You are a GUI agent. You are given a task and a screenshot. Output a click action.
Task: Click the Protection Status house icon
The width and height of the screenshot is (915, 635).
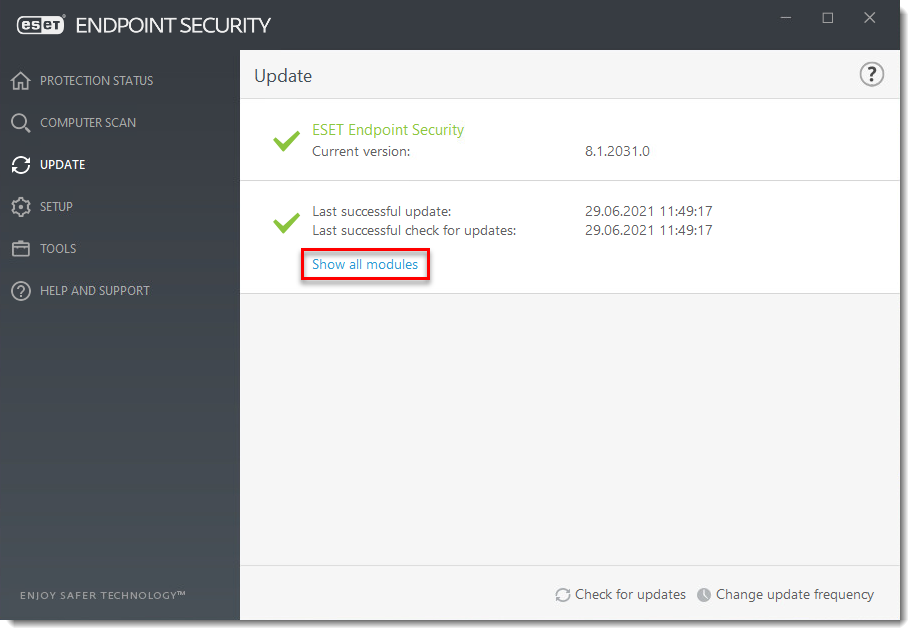[x=21, y=81]
